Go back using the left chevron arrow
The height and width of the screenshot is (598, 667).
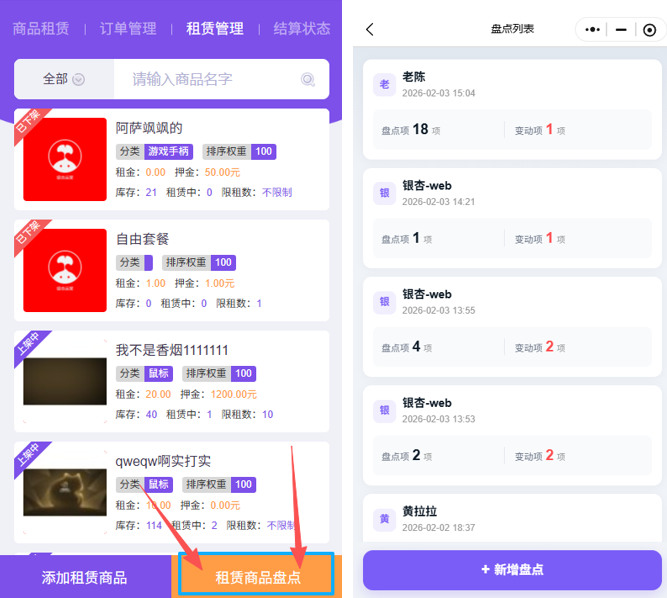pyautogui.click(x=370, y=29)
